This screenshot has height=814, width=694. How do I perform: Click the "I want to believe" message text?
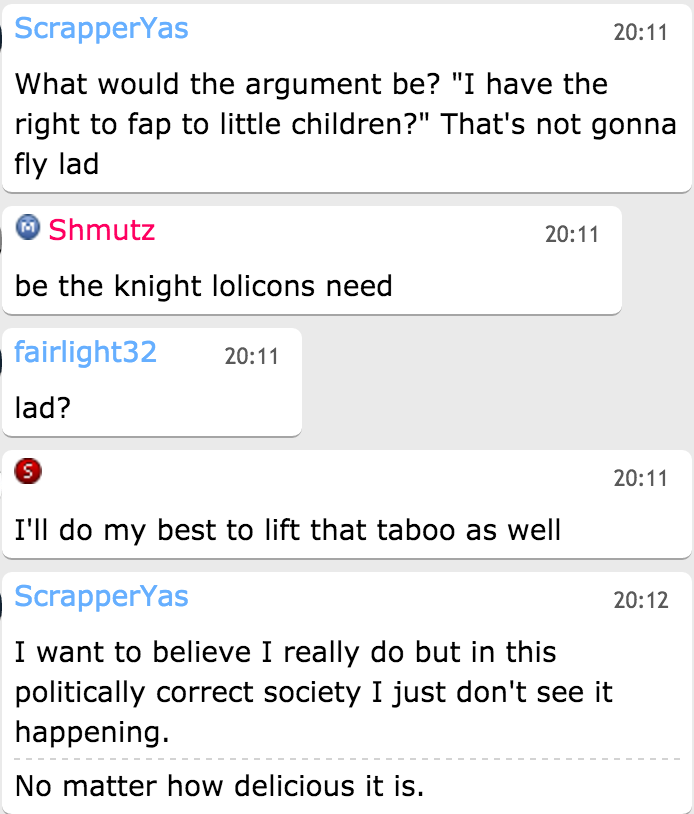[313, 692]
